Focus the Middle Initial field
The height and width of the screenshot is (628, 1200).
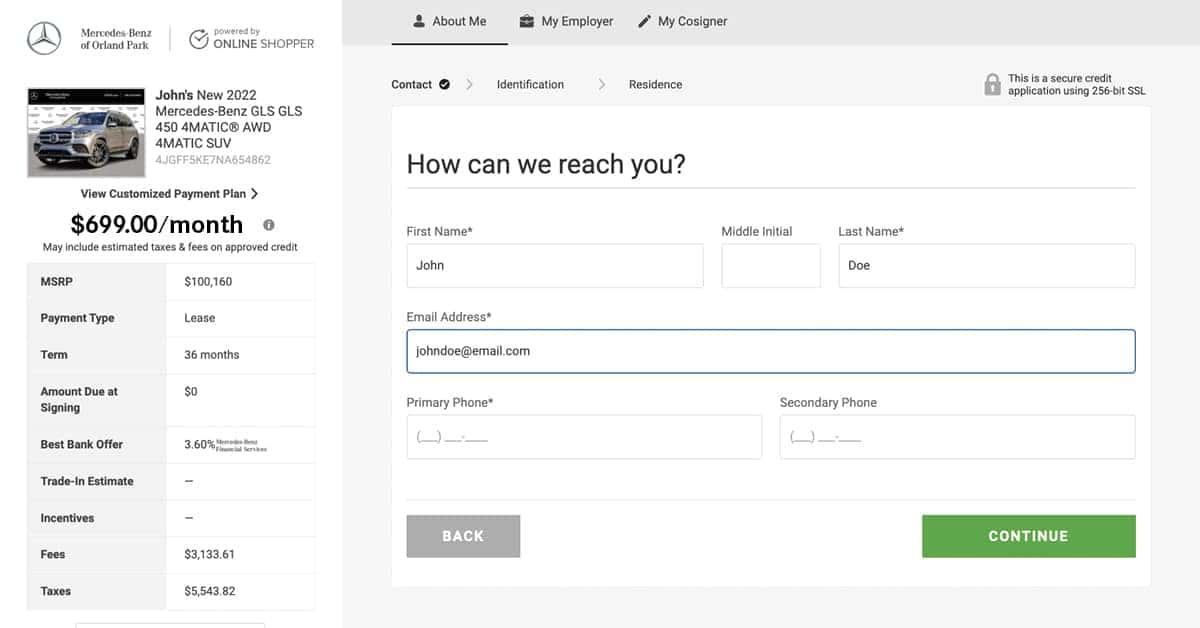click(x=771, y=266)
